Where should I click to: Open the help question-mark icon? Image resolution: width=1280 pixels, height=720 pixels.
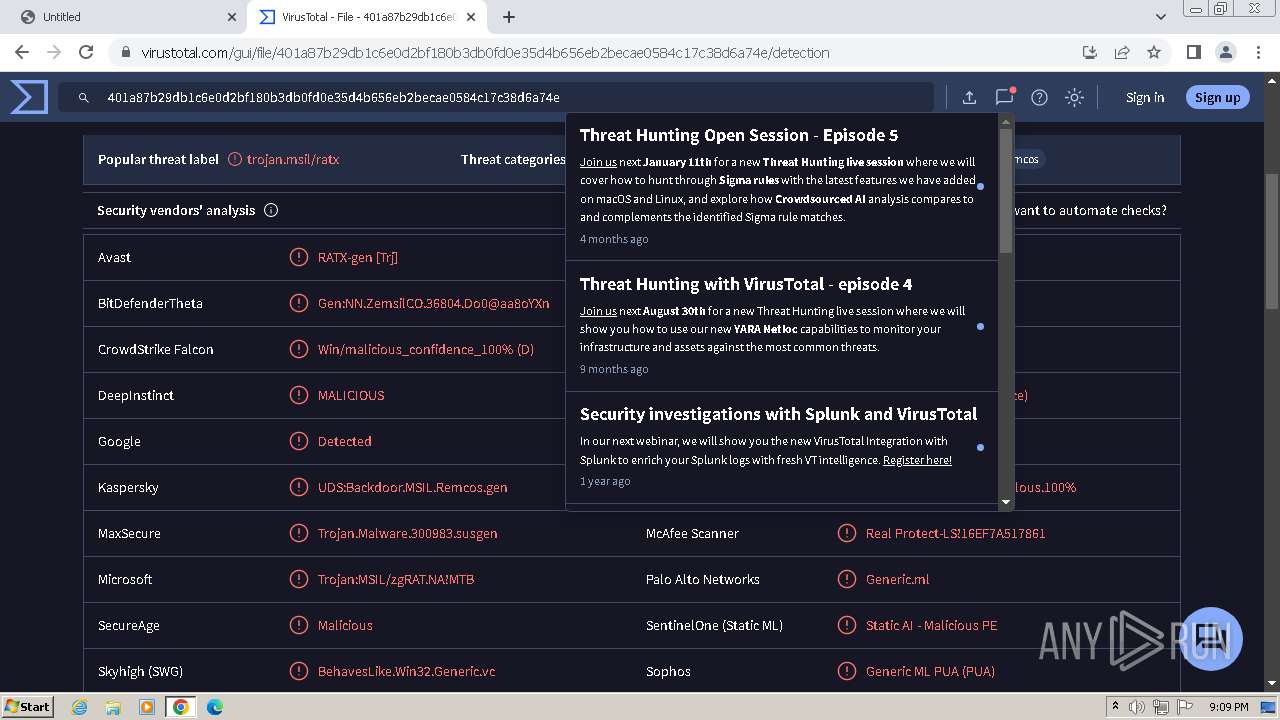coord(1039,97)
